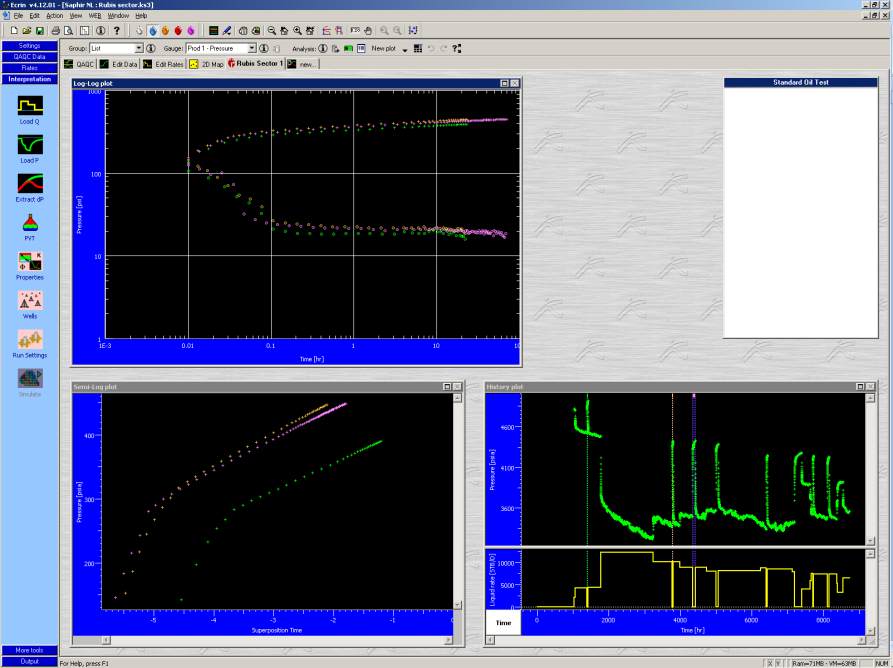The height and width of the screenshot is (668, 893).
Task: Click the Time button in History plot
Action: [x=502, y=623]
